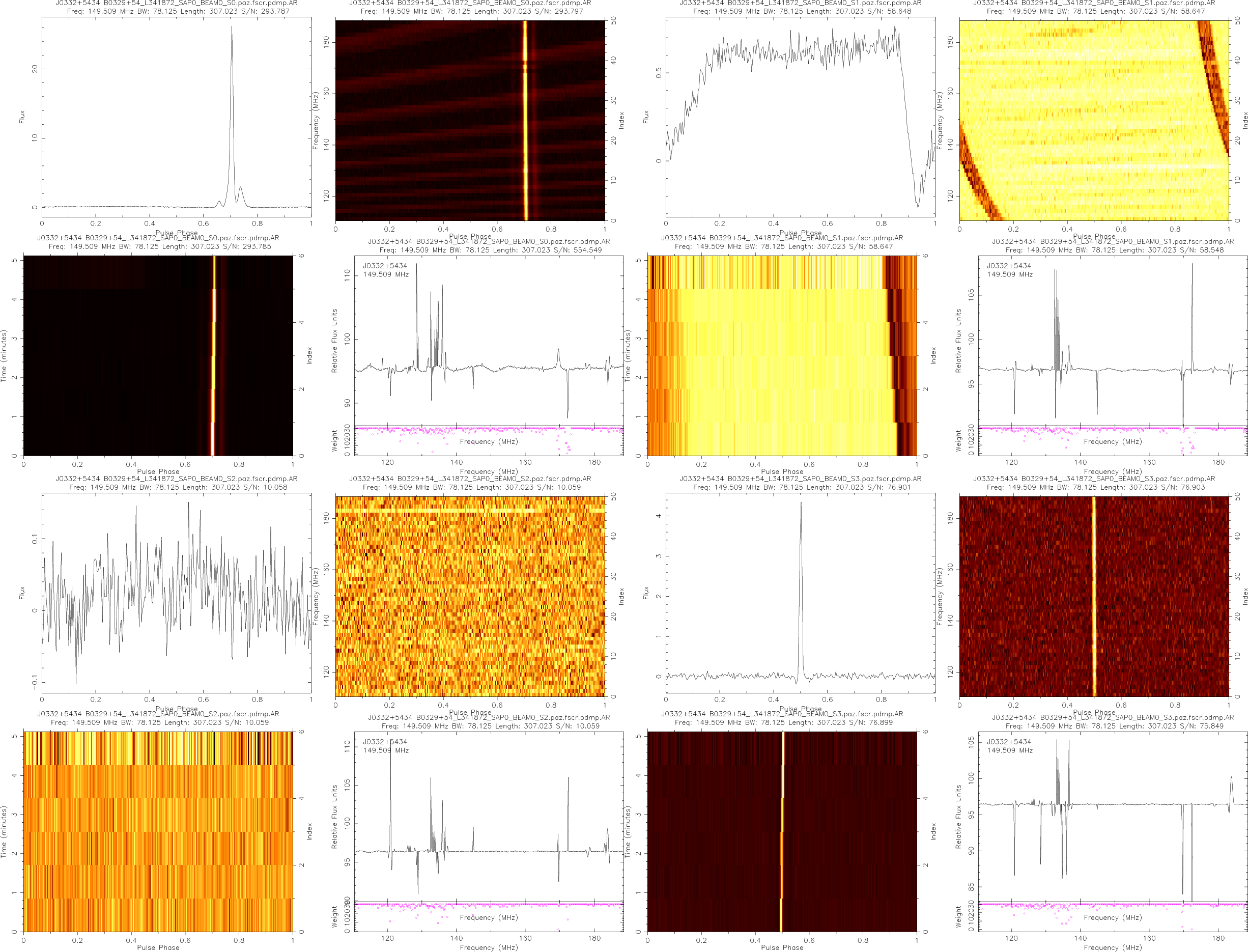The width and height of the screenshot is (1248, 952).
Task: Click the bright stripe in S3 frequency heatmap
Action: (x=1094, y=596)
